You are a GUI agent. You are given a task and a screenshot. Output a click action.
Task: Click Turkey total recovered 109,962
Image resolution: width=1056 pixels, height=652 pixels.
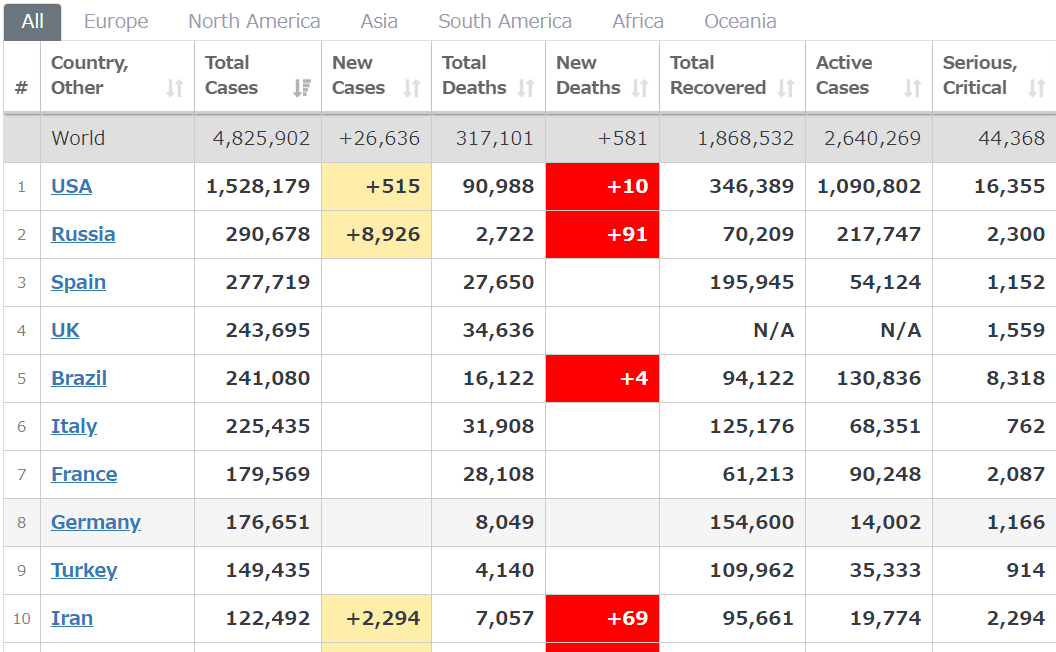[x=752, y=570]
